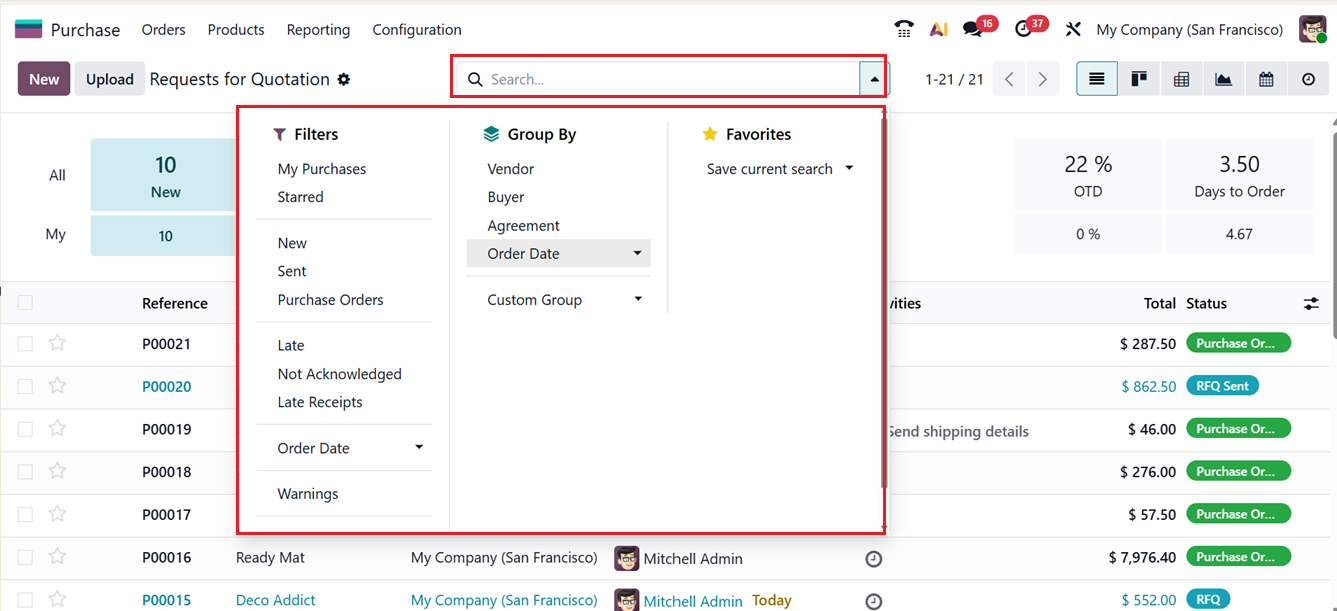The height and width of the screenshot is (611, 1337).
Task: Check the select-all header checkbox
Action: (25, 303)
